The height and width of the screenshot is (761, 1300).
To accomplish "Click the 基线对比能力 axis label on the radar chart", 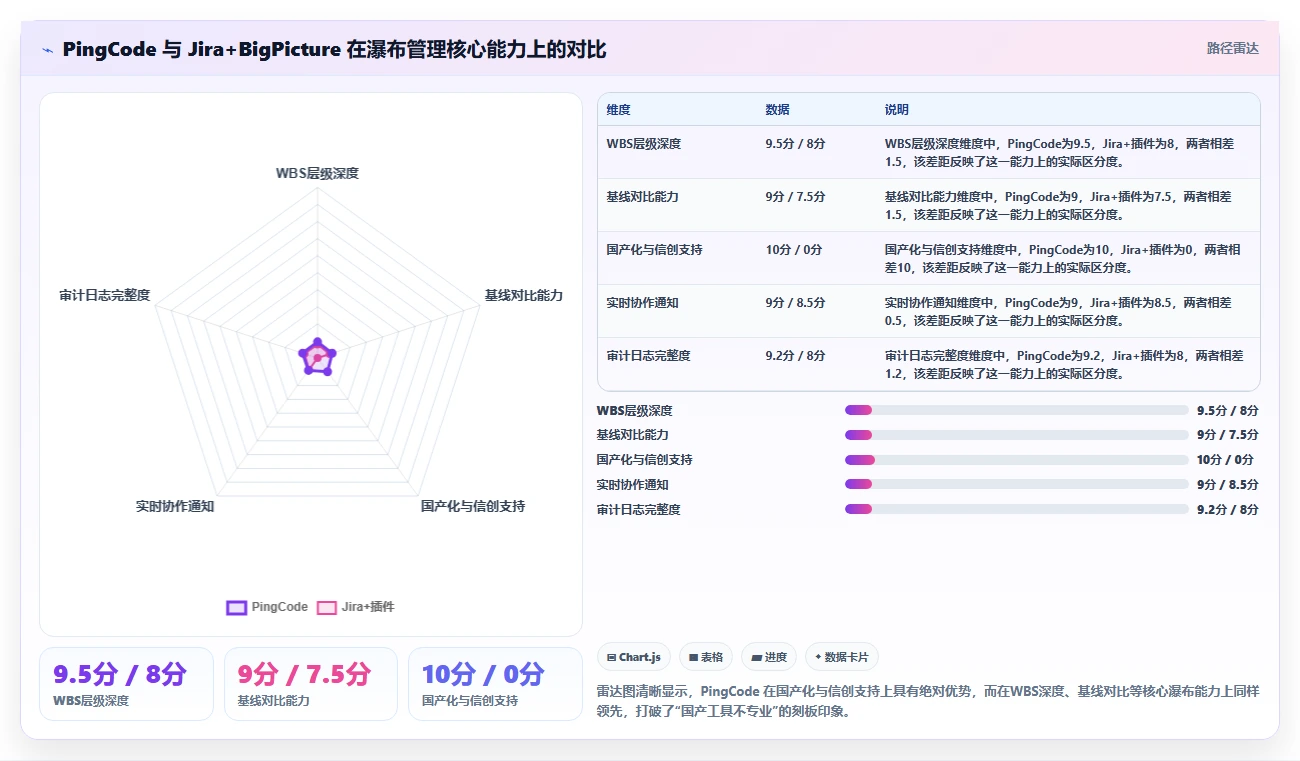I will 524,296.
